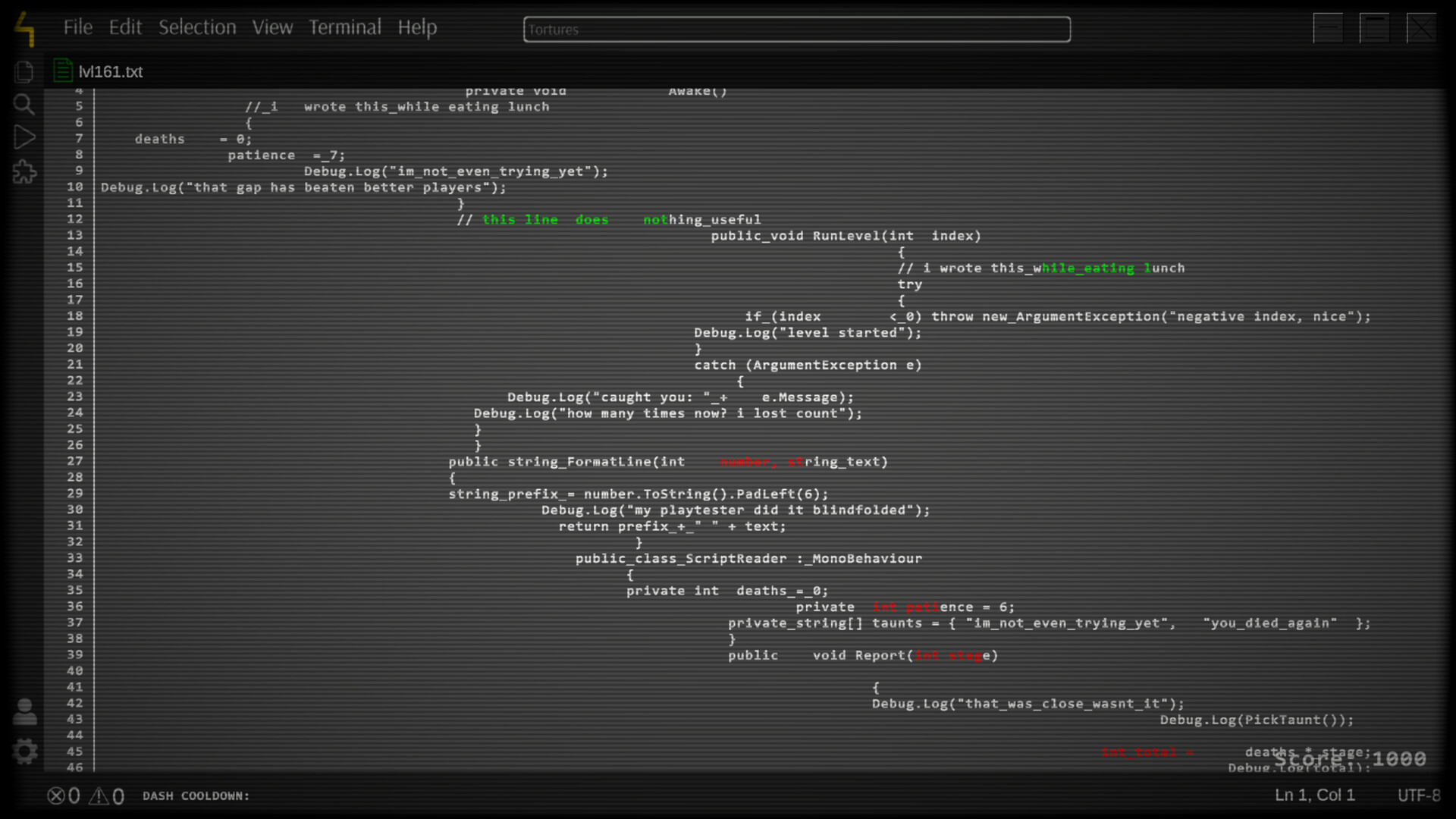Click the Ln 1, Col 1 status entry
Image resolution: width=1456 pixels, height=819 pixels.
(1315, 795)
